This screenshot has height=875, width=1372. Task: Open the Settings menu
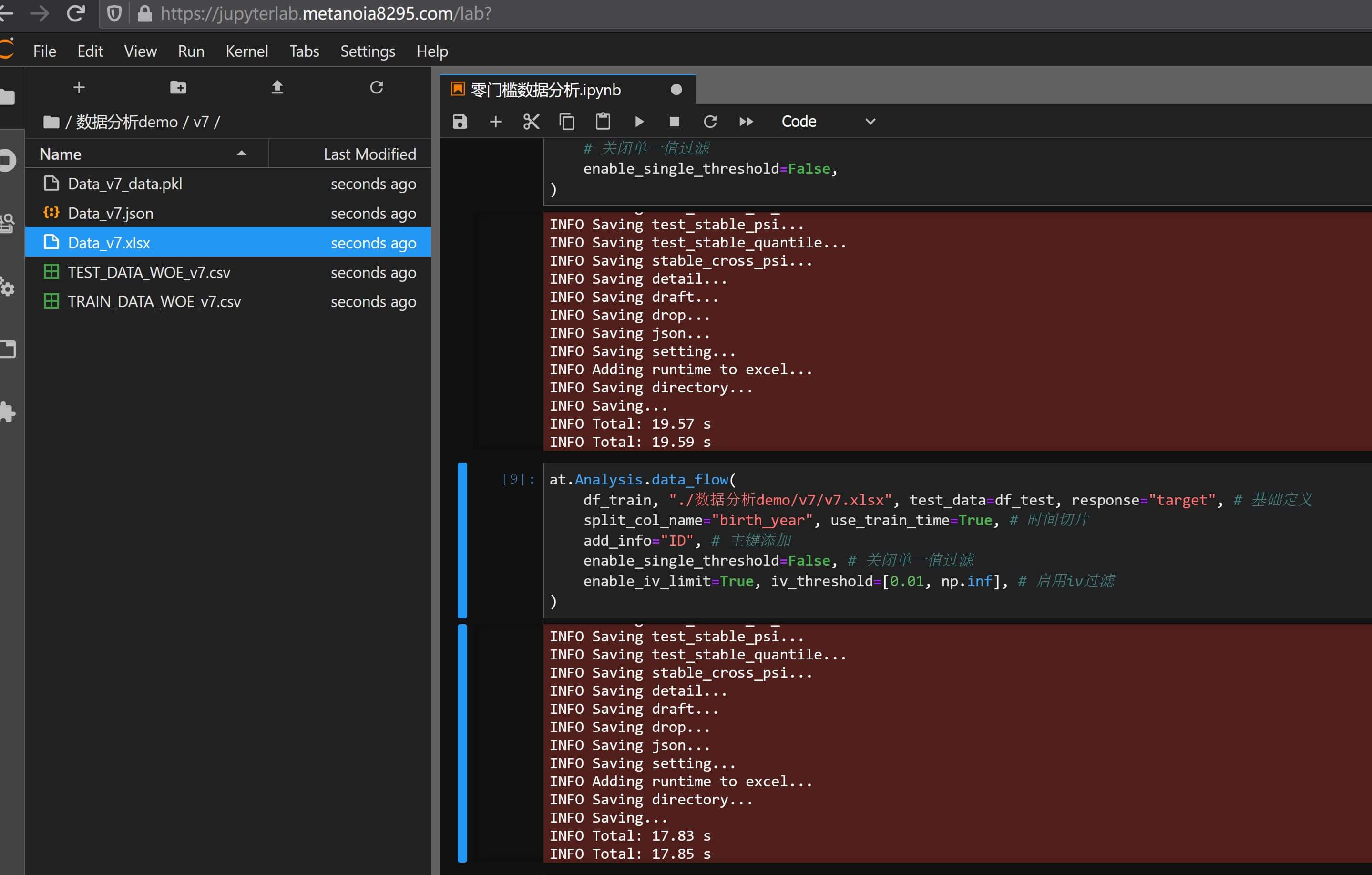367,51
